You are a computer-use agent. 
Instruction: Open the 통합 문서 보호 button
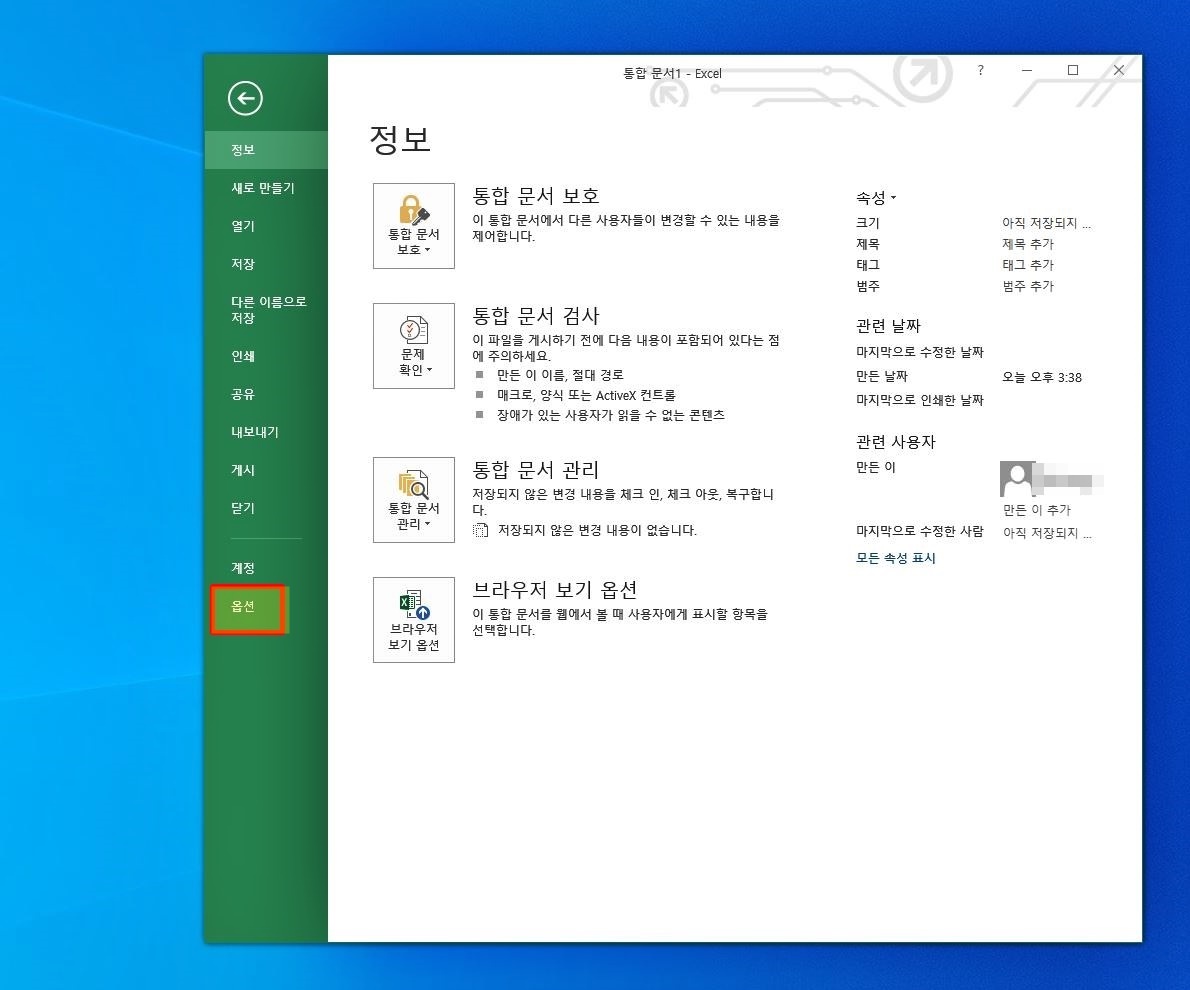(x=414, y=225)
